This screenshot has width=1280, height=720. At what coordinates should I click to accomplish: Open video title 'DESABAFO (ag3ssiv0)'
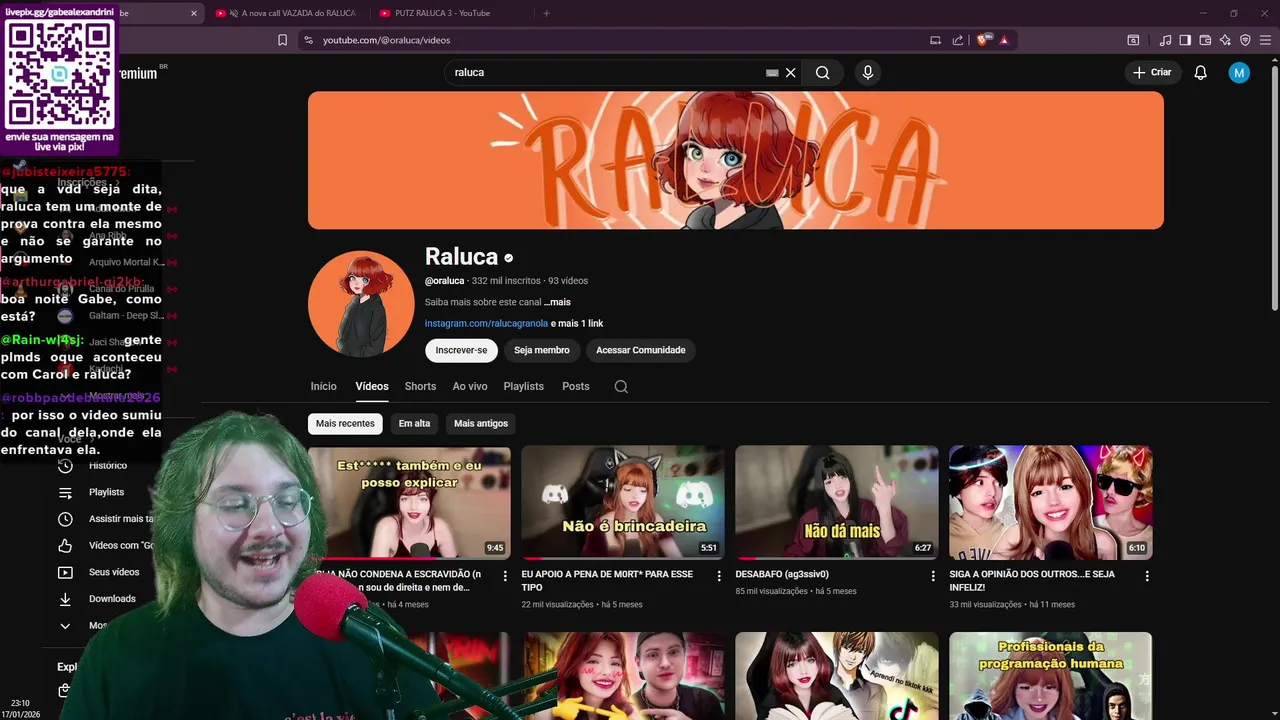click(x=782, y=575)
